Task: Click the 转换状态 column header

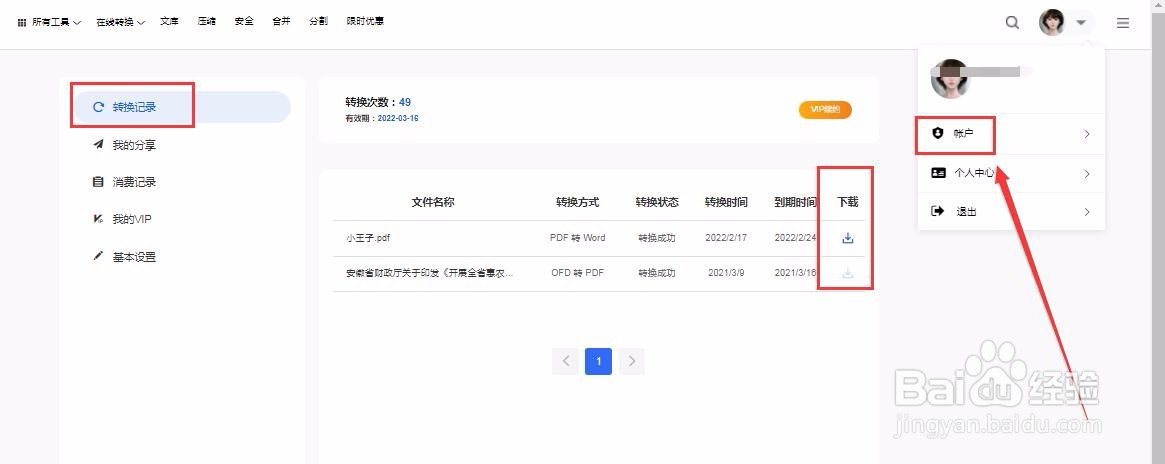Action: (657, 202)
